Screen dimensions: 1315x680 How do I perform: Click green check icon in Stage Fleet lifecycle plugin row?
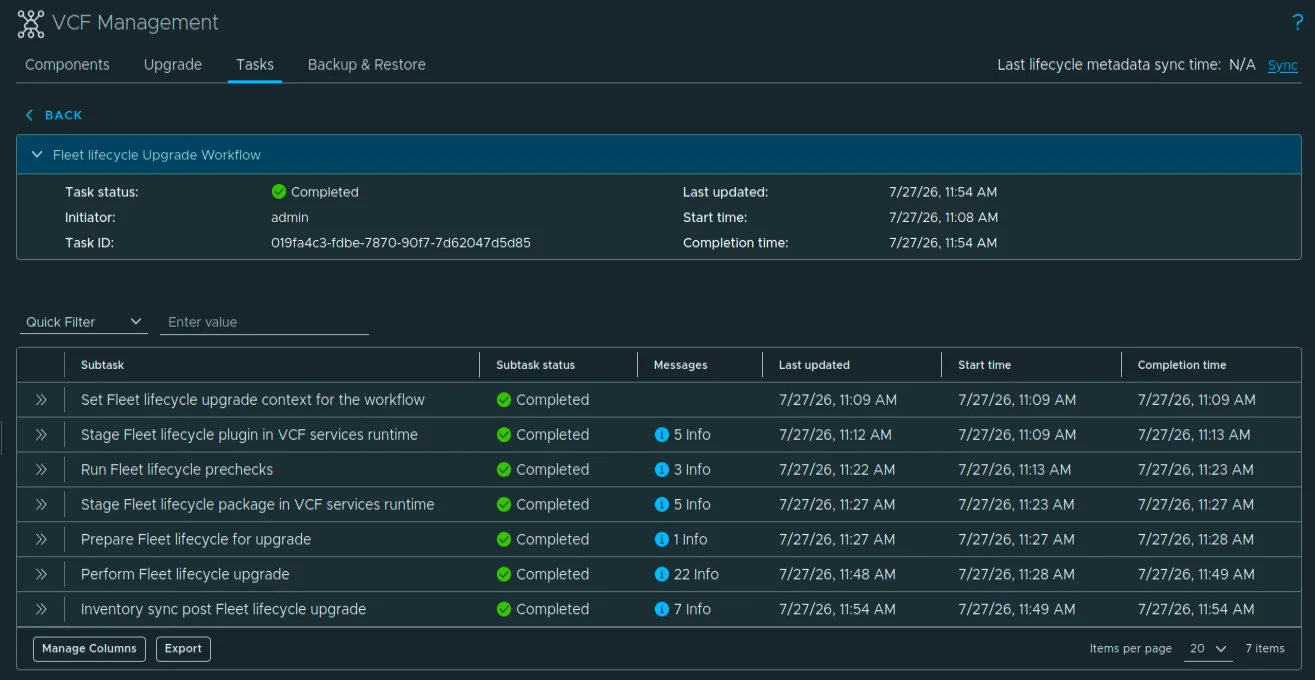tap(504, 435)
